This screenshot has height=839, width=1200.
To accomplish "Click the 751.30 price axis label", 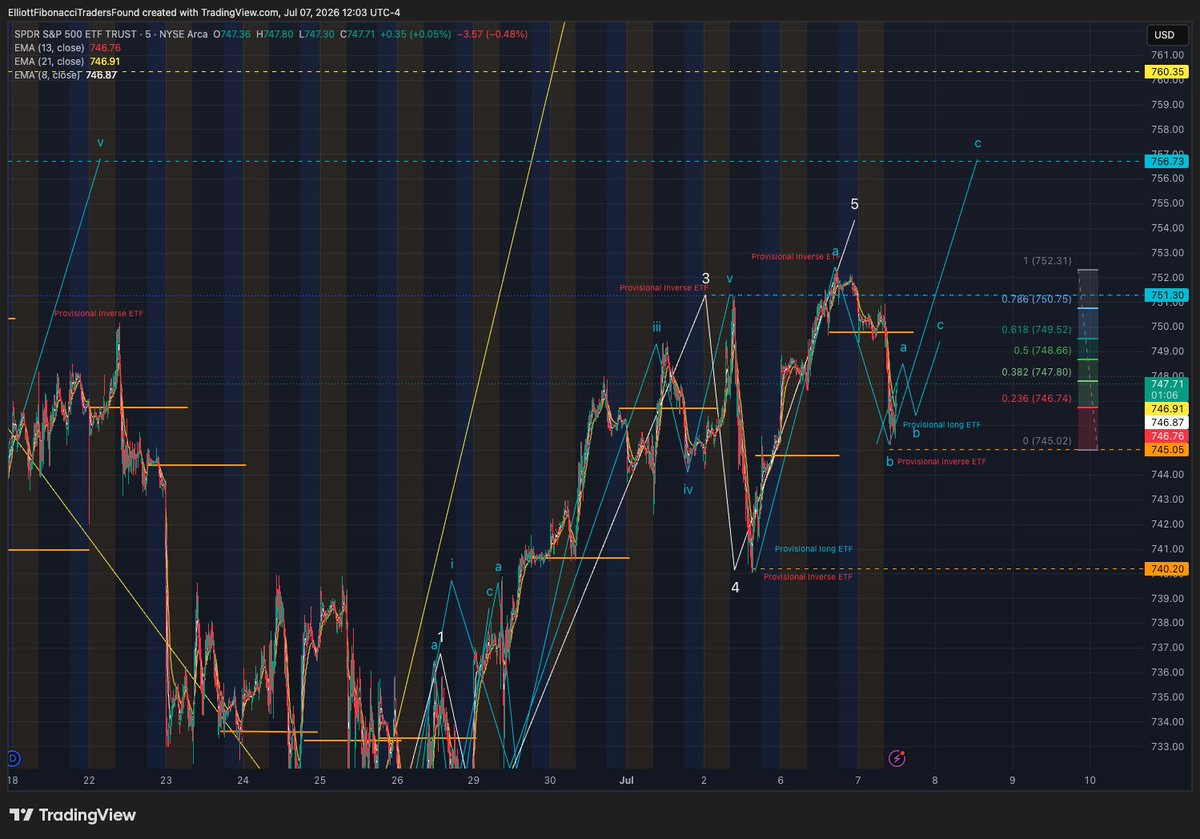I will pyautogui.click(x=1167, y=295).
